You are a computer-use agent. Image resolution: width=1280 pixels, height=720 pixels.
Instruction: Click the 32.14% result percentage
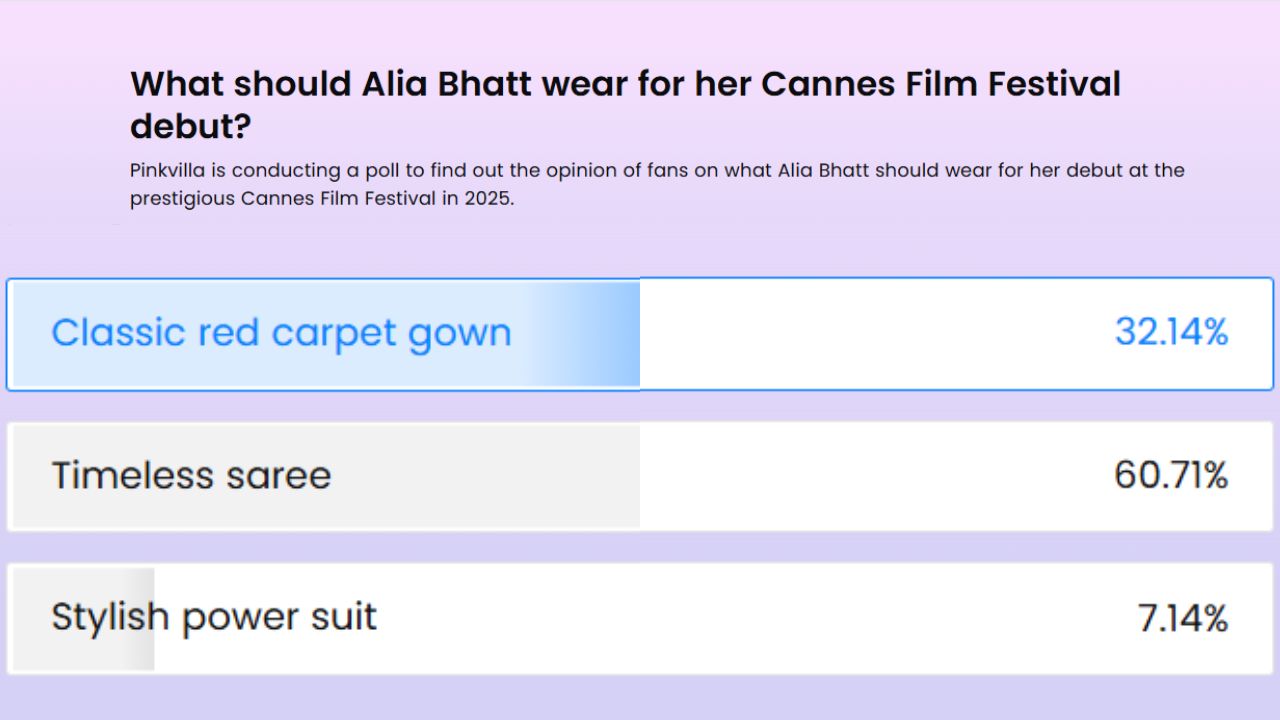pyautogui.click(x=1171, y=332)
